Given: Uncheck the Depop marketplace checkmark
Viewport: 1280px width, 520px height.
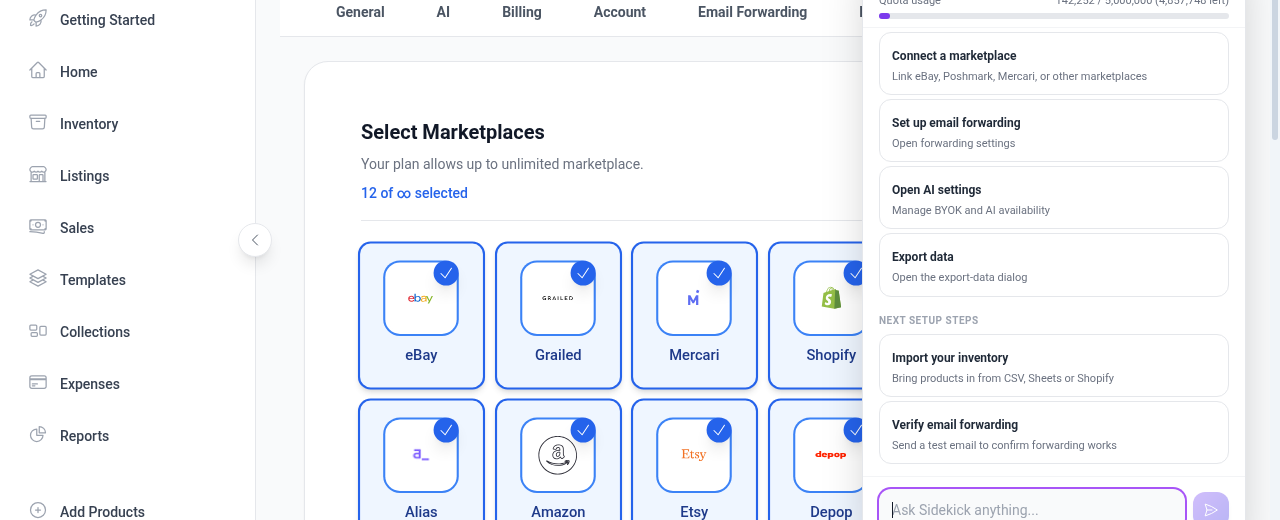Looking at the screenshot, I should [x=853, y=430].
